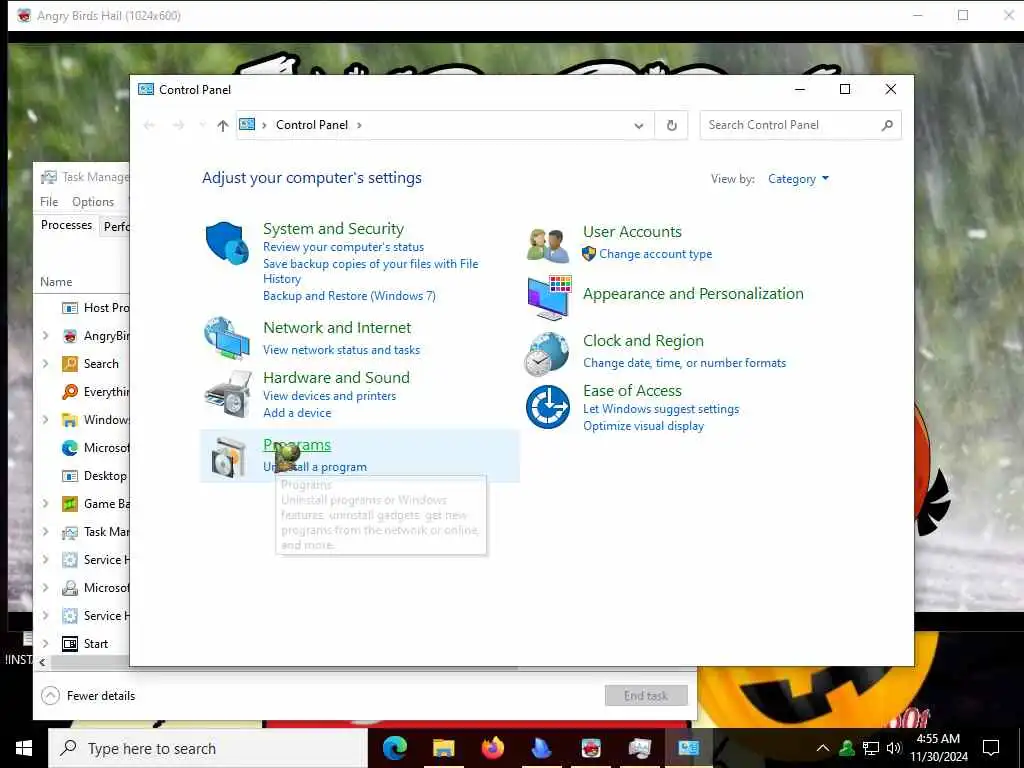Show hidden tray icons
This screenshot has height=768, width=1024.
823,748
